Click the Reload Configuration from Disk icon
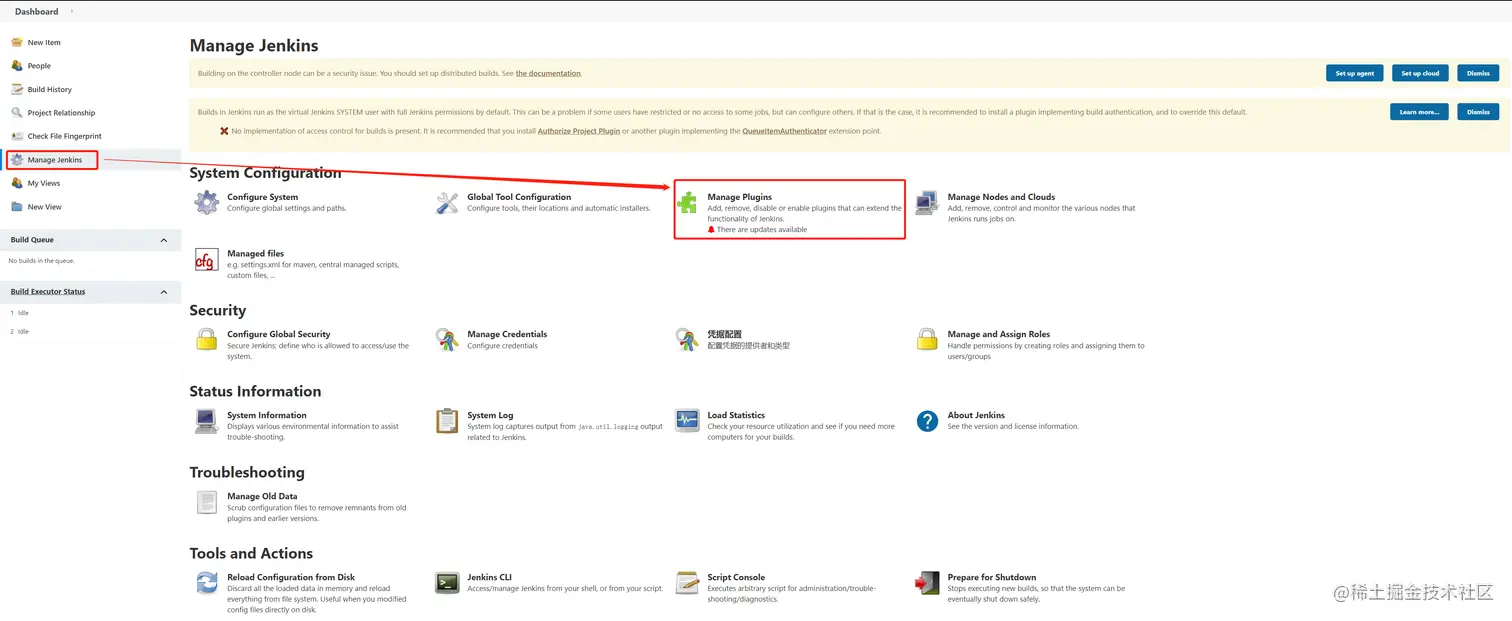The image size is (1512, 621). 207,583
